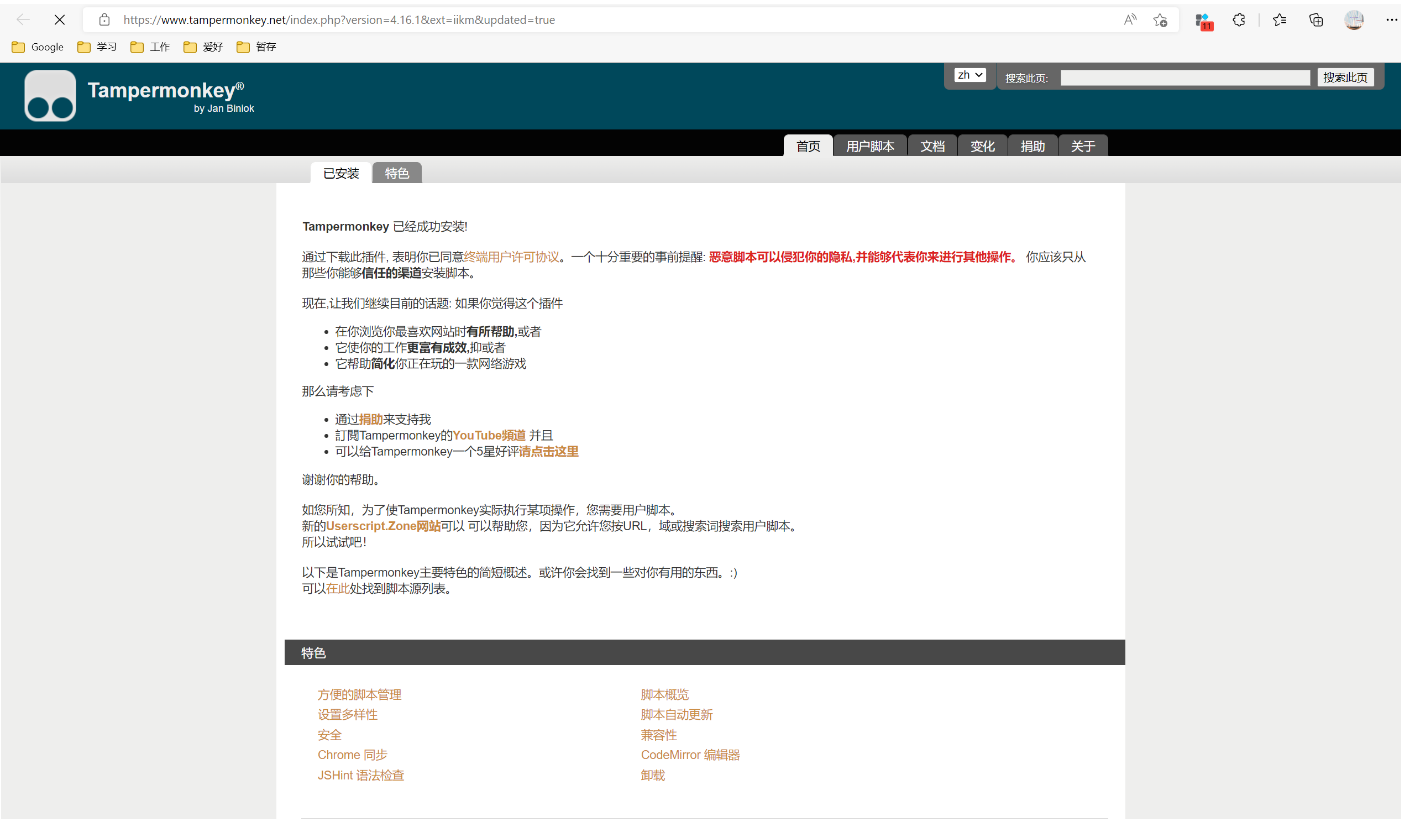Focus the site search input field
1401x819 pixels.
pos(1185,77)
